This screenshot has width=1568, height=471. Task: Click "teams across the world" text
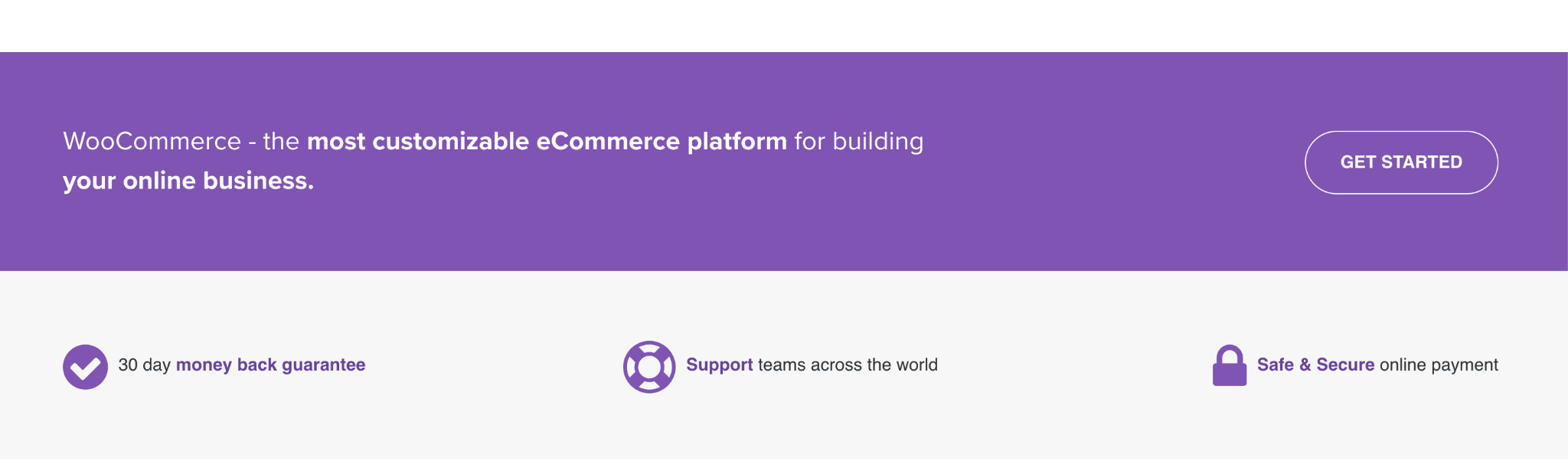(848, 365)
